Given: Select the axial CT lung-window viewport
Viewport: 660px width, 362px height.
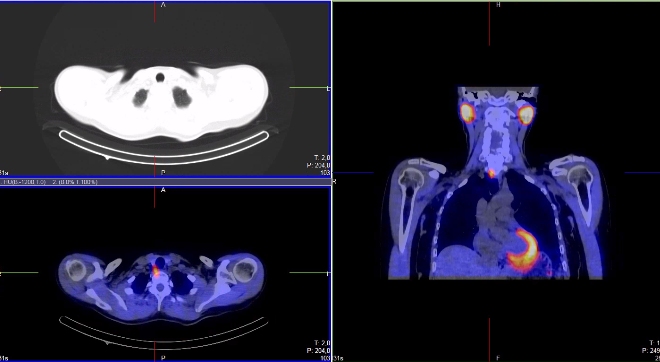Looking at the screenshot, I should pyautogui.click(x=165, y=89).
